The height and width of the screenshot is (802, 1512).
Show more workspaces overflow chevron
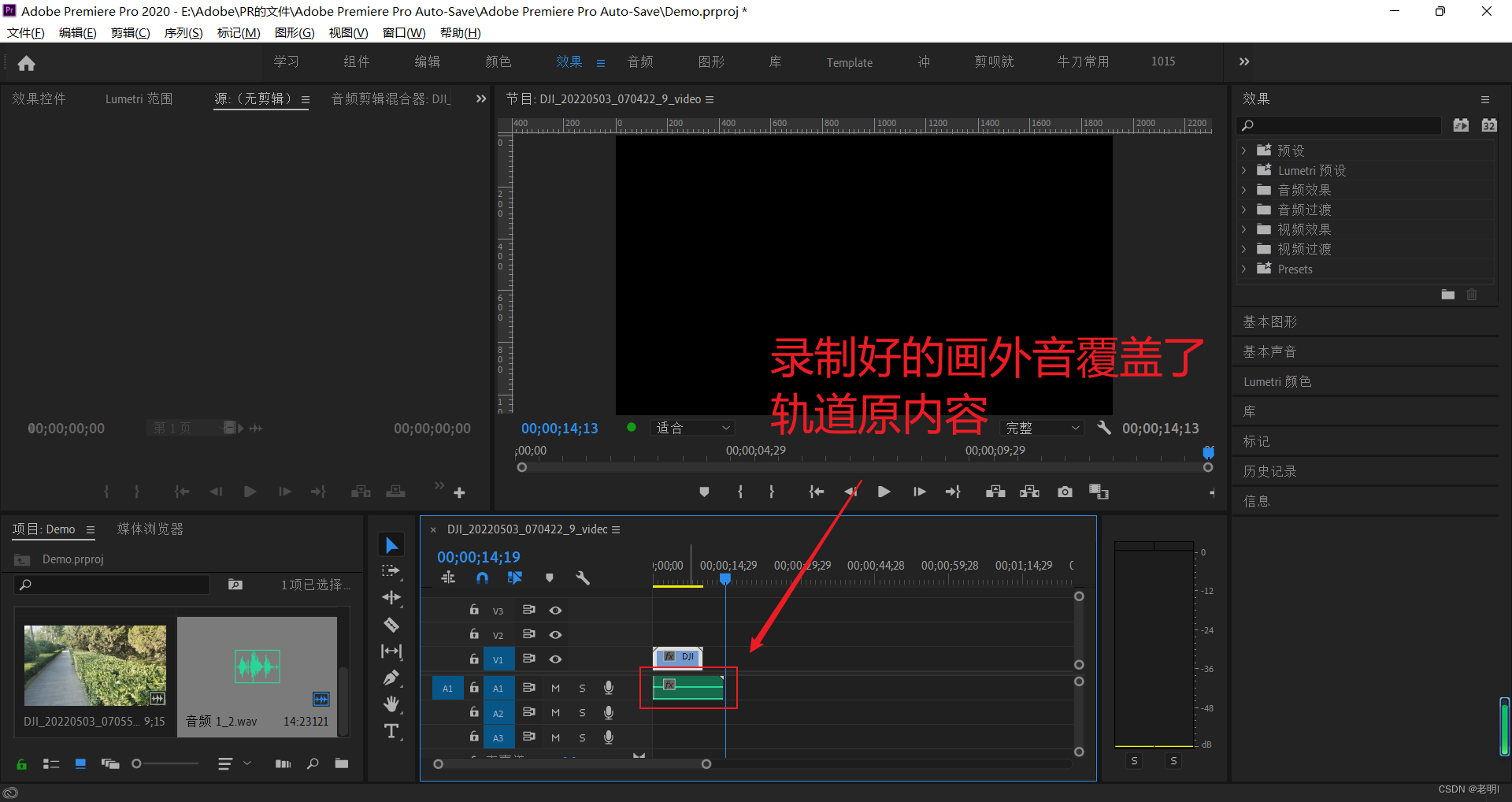point(1244,61)
